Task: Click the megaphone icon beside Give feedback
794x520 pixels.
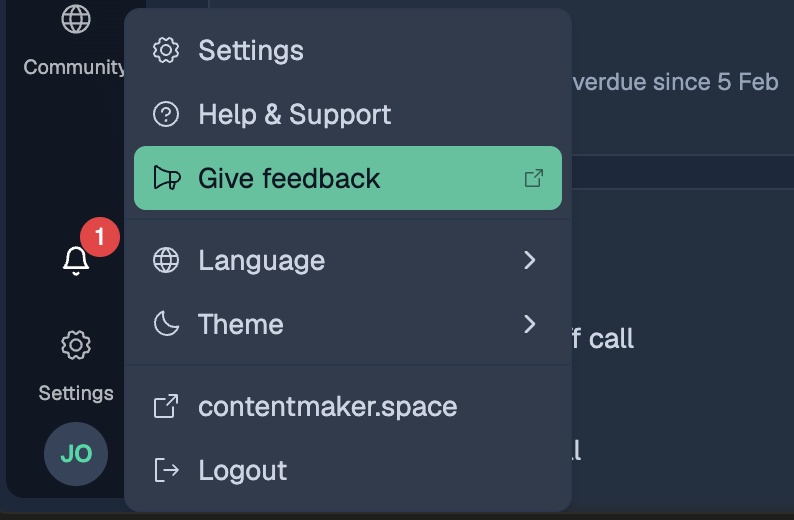Action: [x=167, y=178]
